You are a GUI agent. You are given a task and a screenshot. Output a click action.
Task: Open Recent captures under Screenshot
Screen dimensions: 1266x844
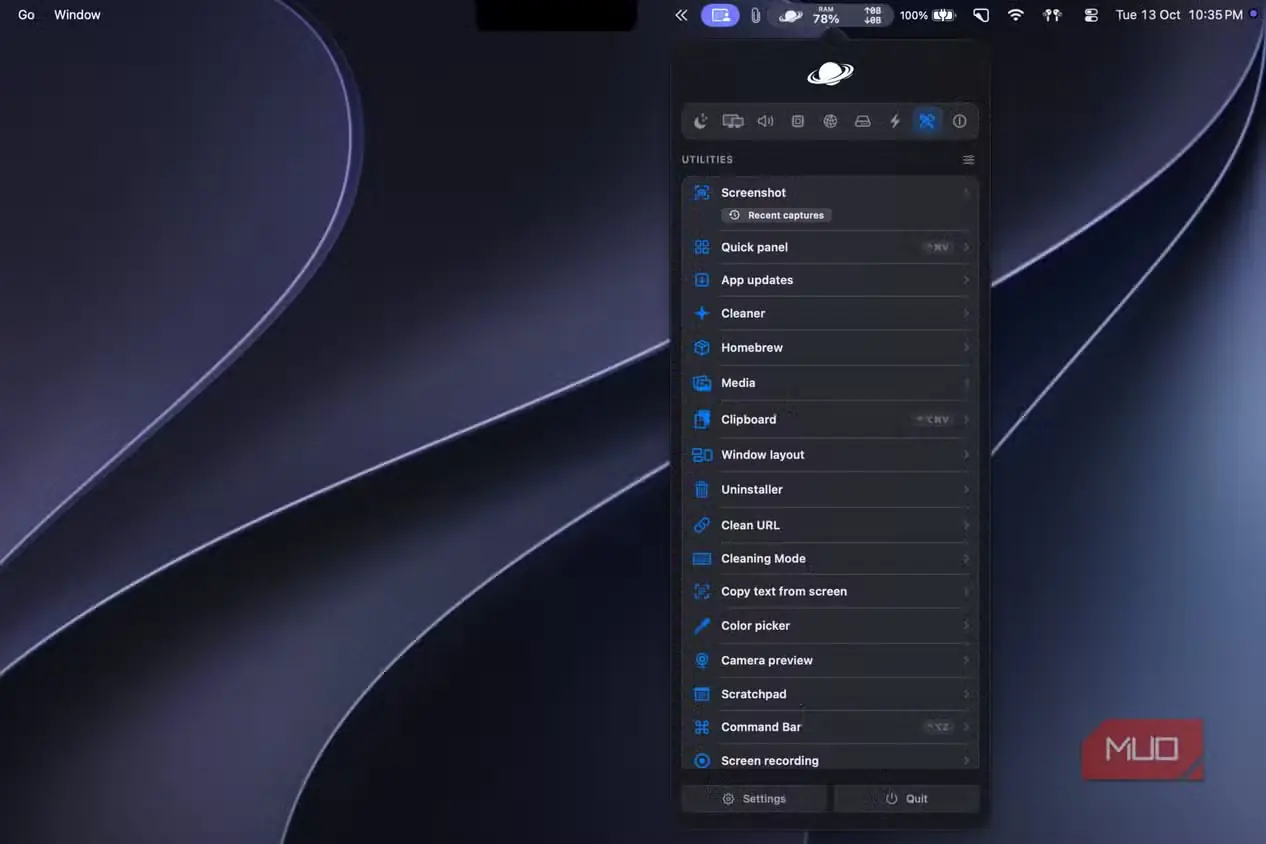coord(777,215)
